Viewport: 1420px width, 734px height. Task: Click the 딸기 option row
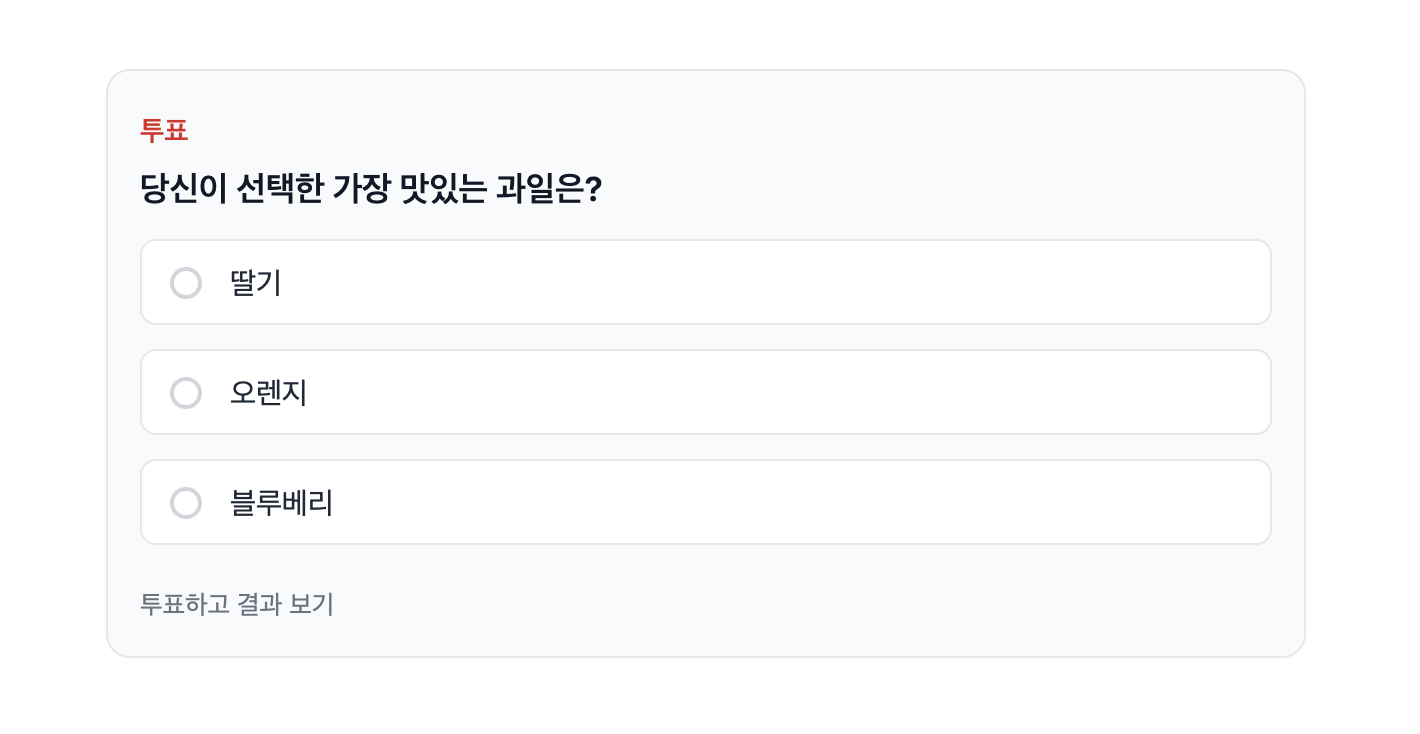click(x=705, y=282)
